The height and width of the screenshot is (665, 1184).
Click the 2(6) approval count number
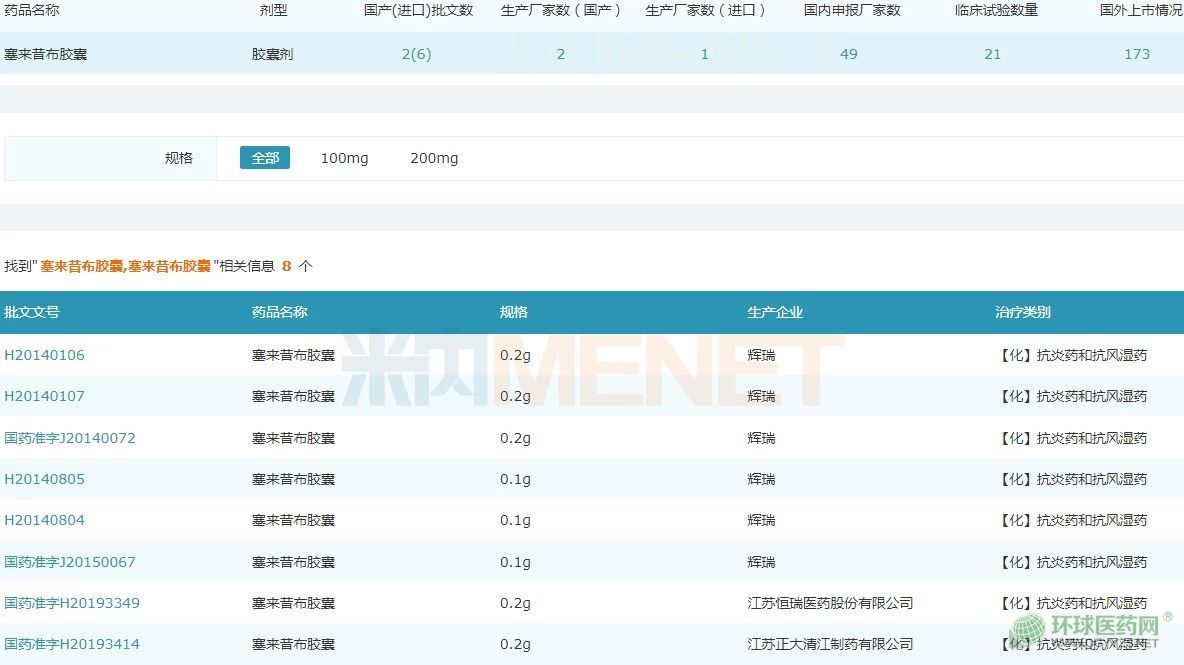pyautogui.click(x=417, y=54)
